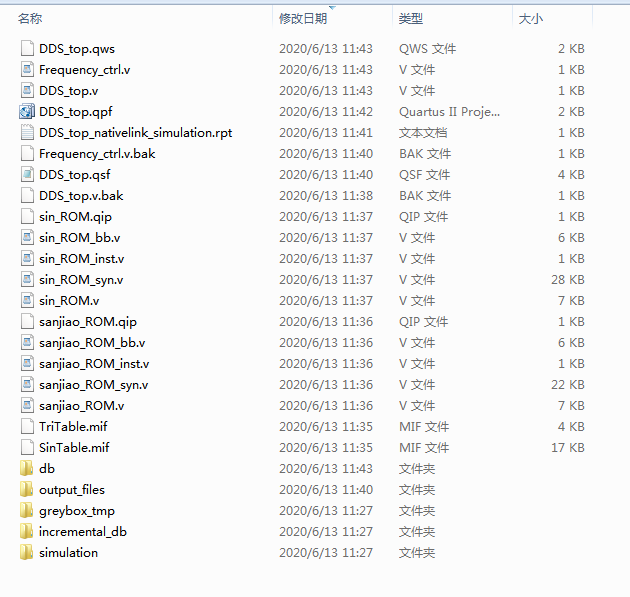Click the greybox_tmp folder icon
This screenshot has height=597, width=630.
point(27,510)
